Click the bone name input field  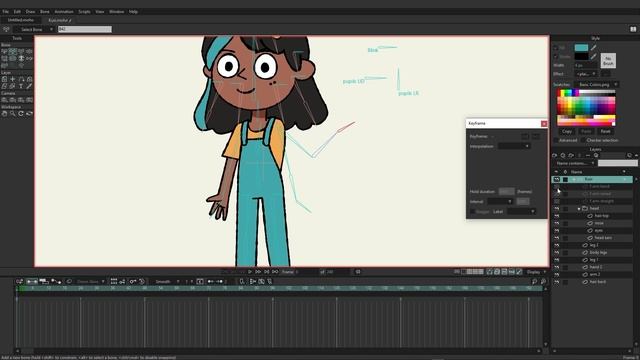point(84,29)
